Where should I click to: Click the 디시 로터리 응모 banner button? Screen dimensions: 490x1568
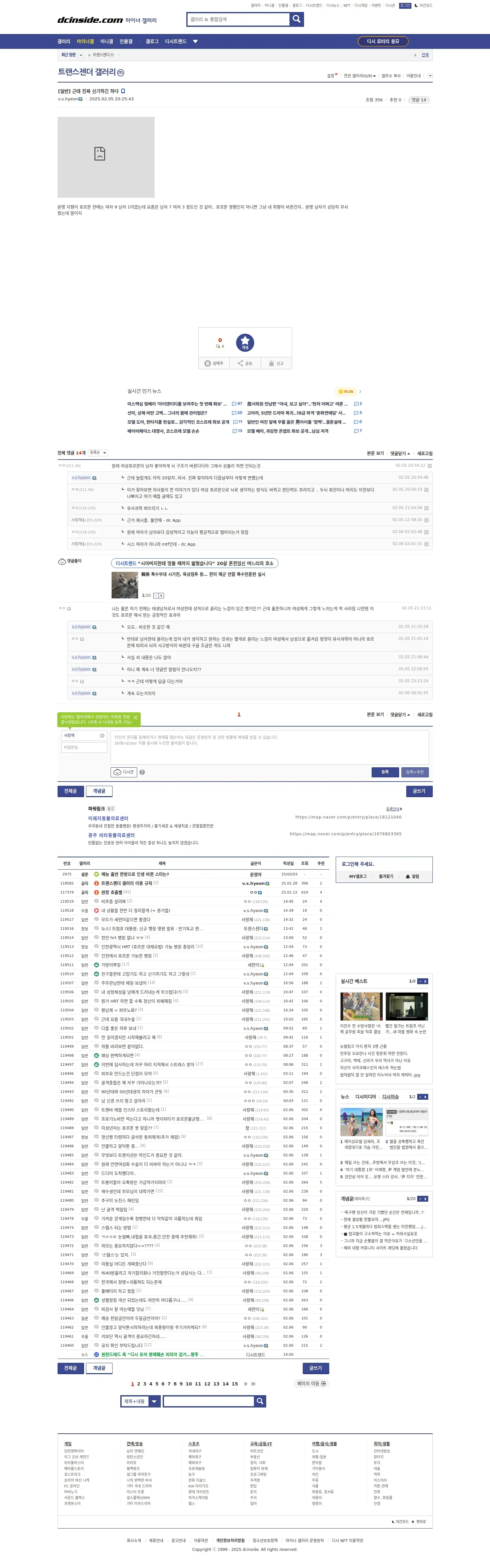[383, 41]
